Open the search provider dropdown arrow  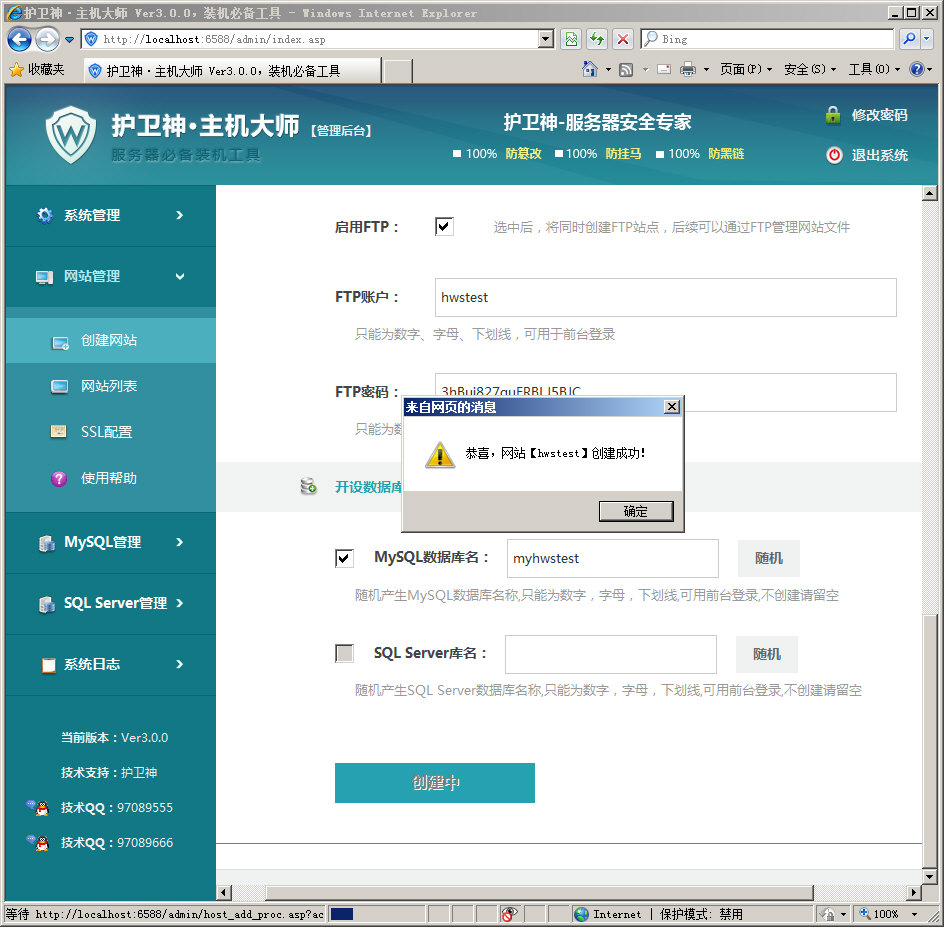(x=927, y=39)
